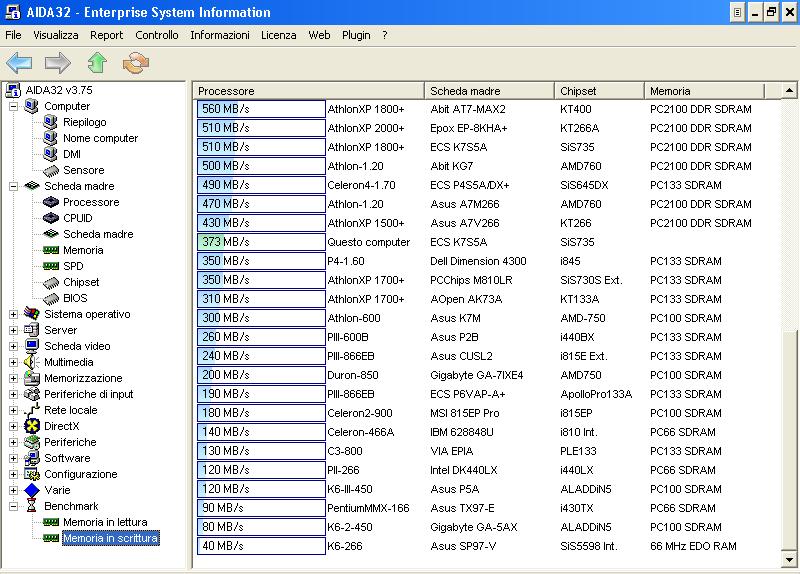This screenshot has width=800, height=574.
Task: Collapse the Computer tree node
Action: [14, 106]
